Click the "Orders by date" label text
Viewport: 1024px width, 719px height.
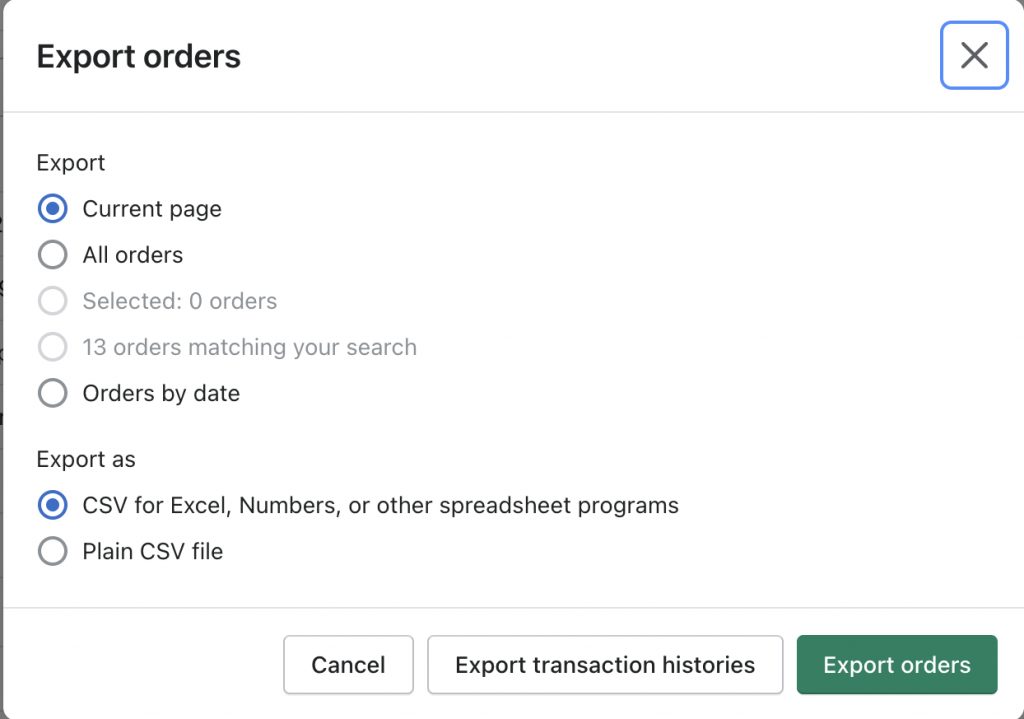(x=161, y=393)
